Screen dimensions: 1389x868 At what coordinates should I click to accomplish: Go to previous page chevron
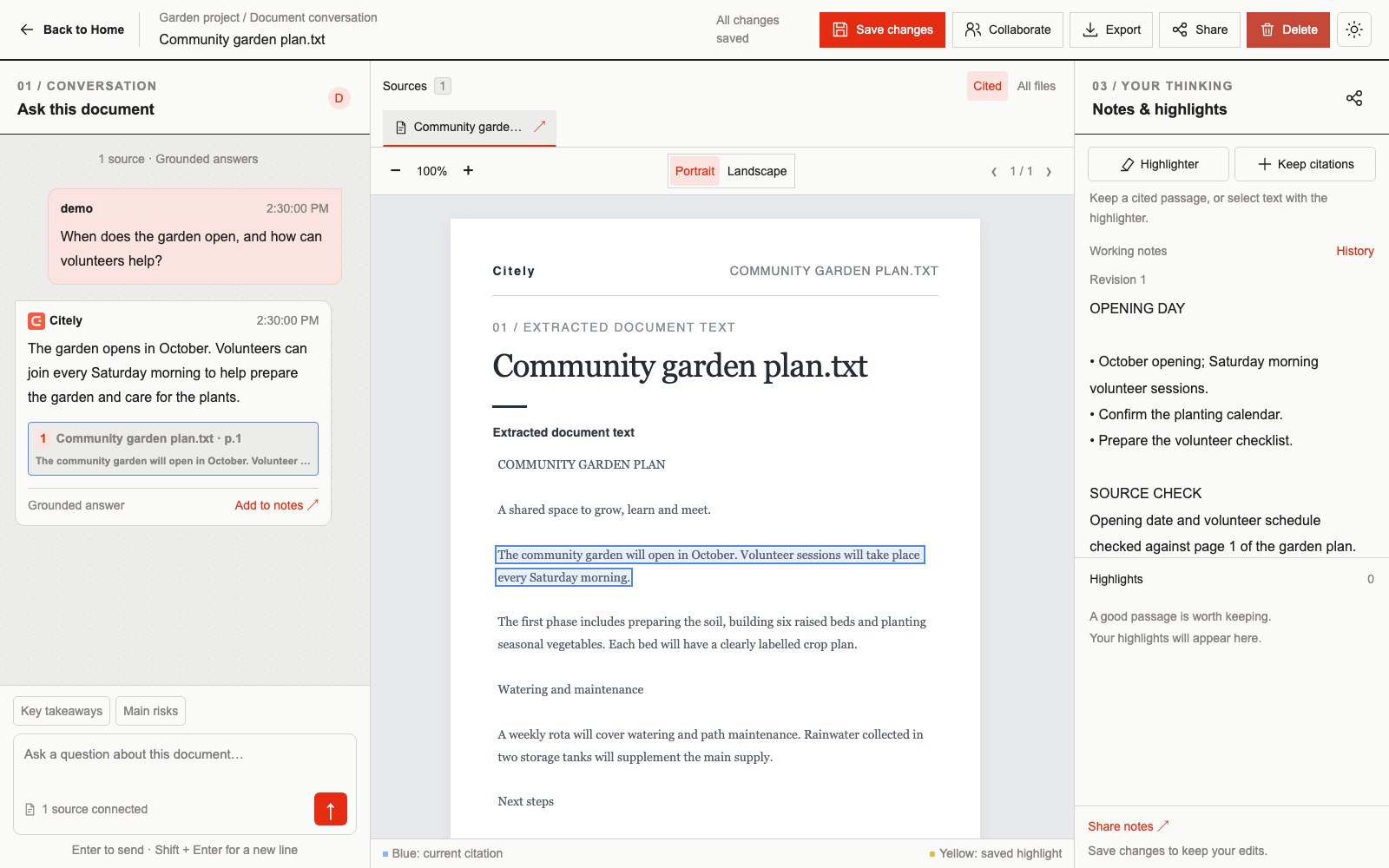tap(994, 172)
